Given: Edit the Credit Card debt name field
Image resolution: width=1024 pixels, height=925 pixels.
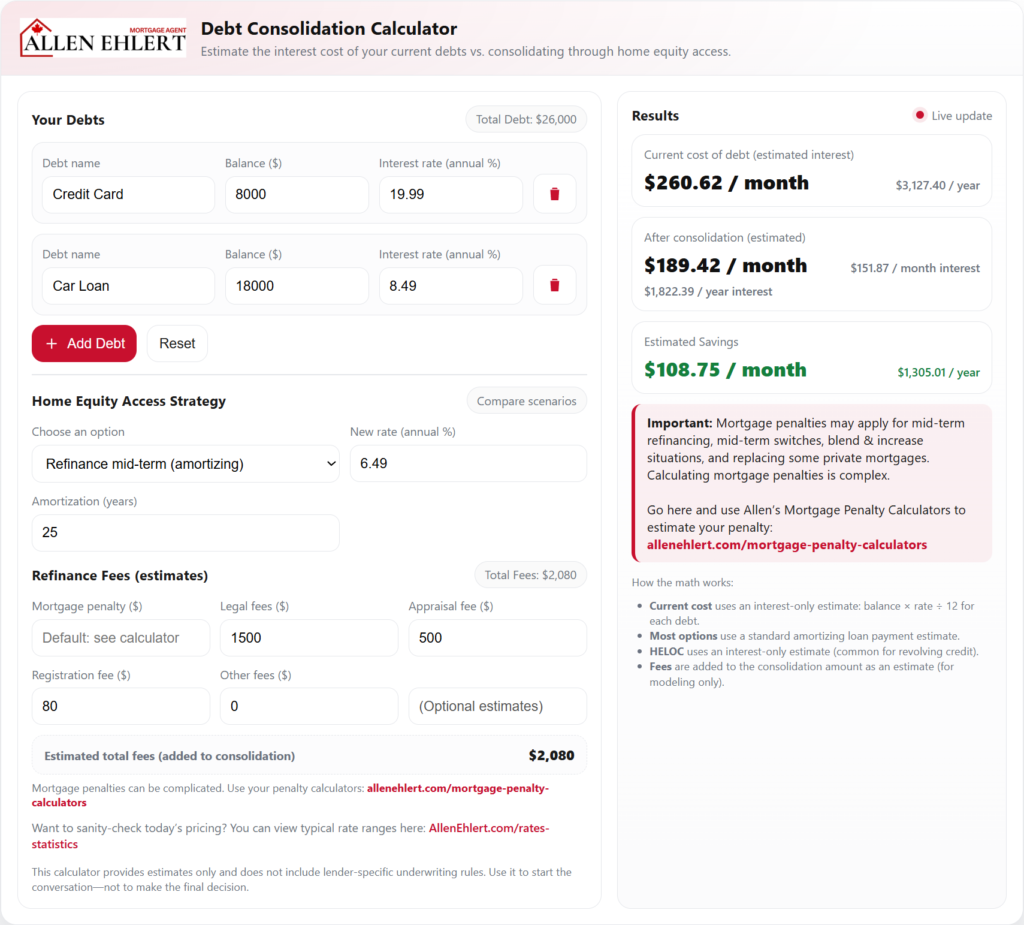Looking at the screenshot, I should tap(128, 194).
